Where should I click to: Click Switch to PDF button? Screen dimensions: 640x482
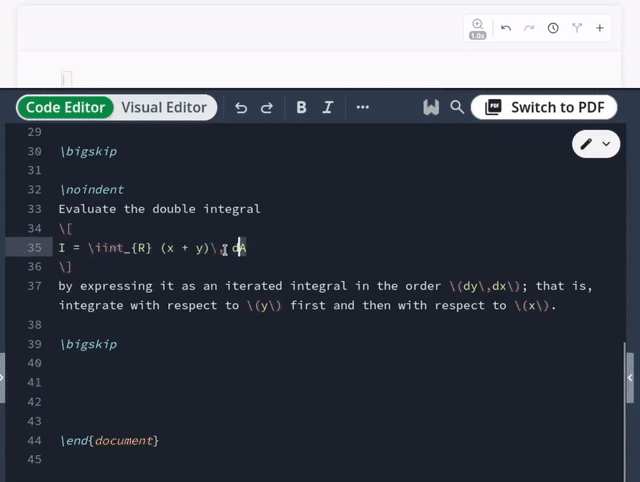tap(544, 107)
